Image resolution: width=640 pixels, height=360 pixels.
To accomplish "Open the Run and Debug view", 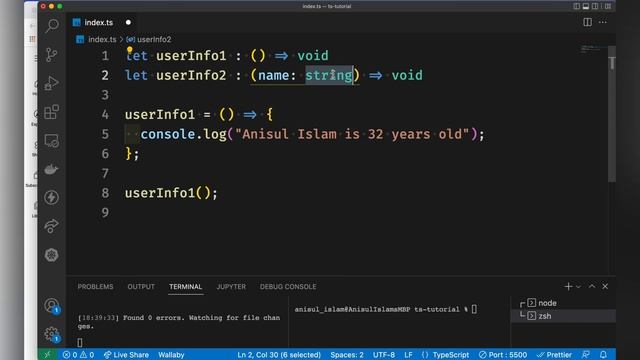I will [x=52, y=83].
